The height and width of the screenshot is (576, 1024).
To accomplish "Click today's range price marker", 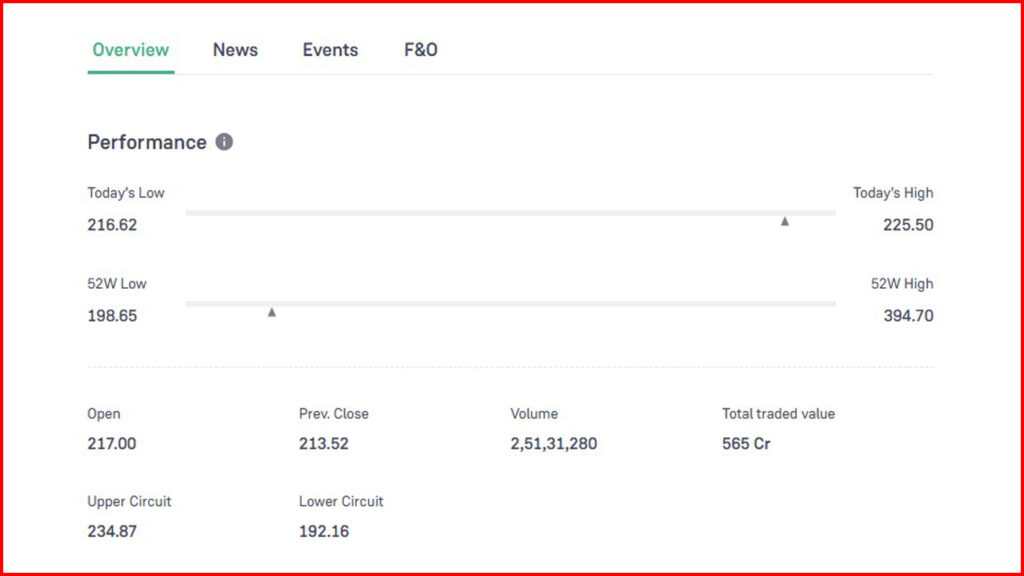I will point(785,221).
